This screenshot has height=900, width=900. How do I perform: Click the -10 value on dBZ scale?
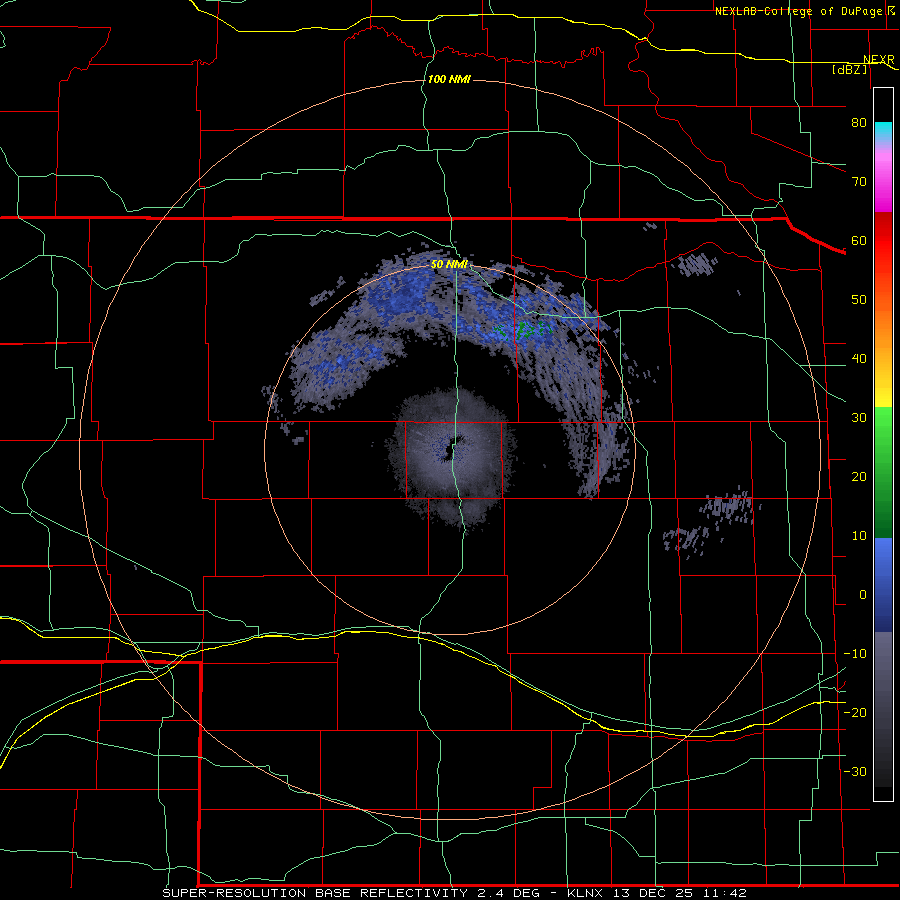[855, 654]
